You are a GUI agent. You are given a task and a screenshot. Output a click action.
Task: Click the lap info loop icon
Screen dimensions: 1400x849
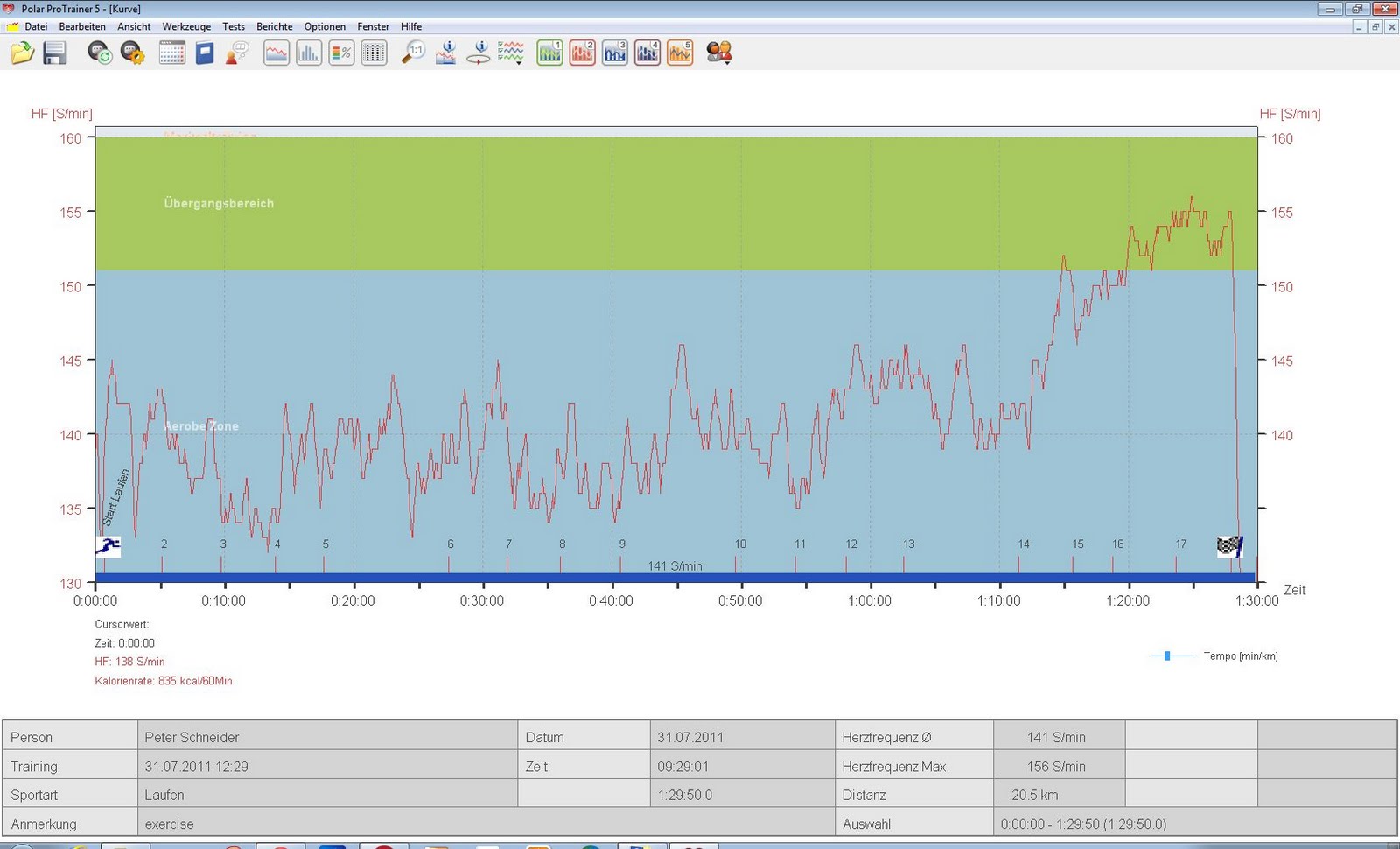(479, 53)
